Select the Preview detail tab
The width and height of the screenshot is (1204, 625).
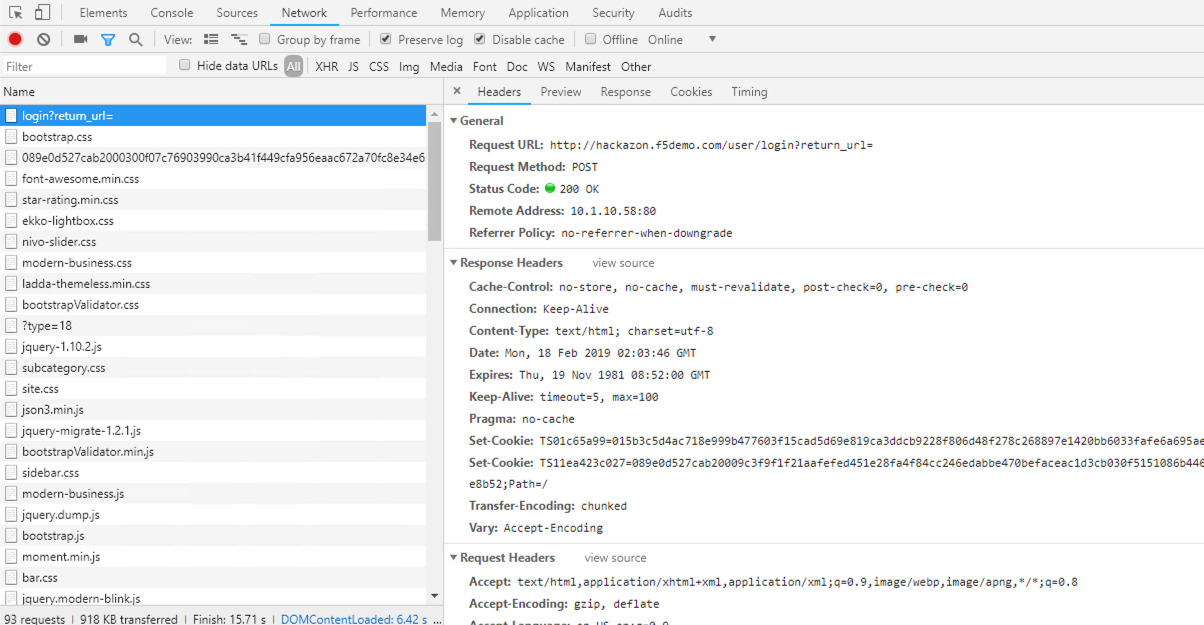pyautogui.click(x=561, y=92)
